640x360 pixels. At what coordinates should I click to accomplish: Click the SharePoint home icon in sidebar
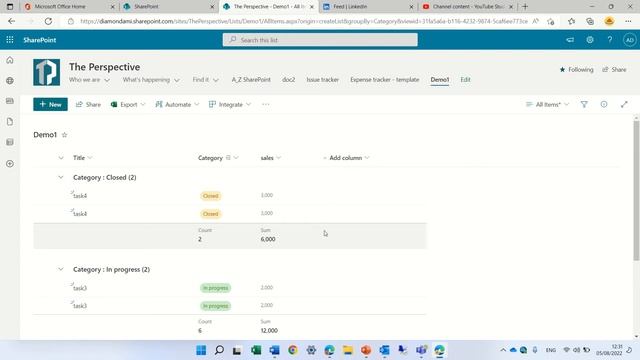[10, 60]
